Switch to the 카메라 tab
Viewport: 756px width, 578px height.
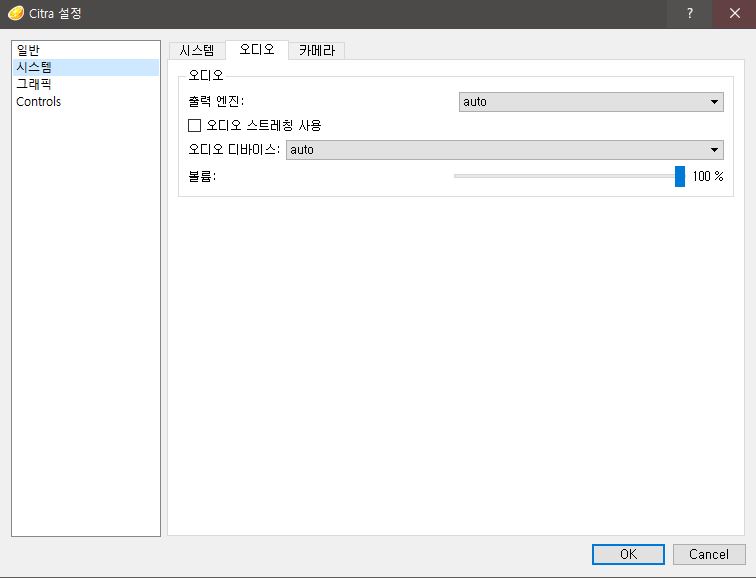316,50
